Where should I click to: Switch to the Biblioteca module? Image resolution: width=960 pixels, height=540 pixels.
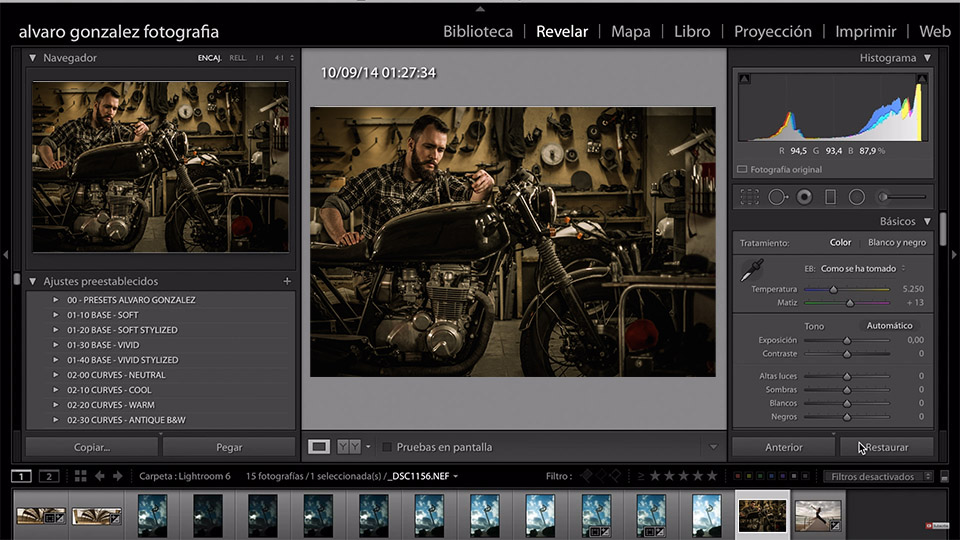coord(478,31)
